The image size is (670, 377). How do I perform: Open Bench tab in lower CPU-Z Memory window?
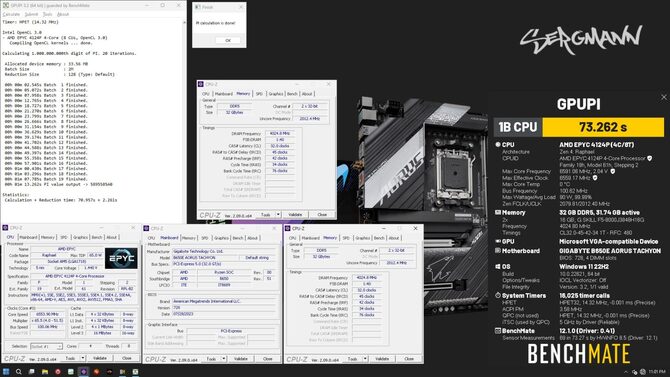[379, 238]
